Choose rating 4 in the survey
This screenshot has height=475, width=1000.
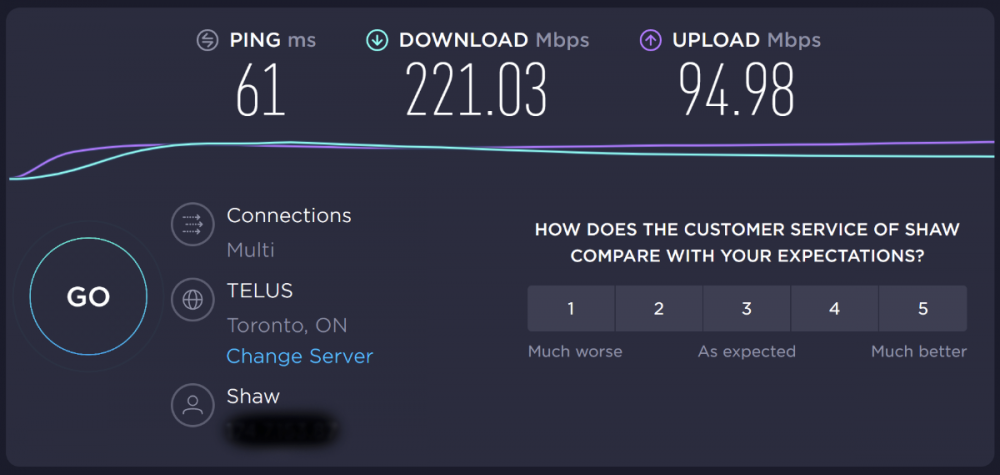[835, 308]
